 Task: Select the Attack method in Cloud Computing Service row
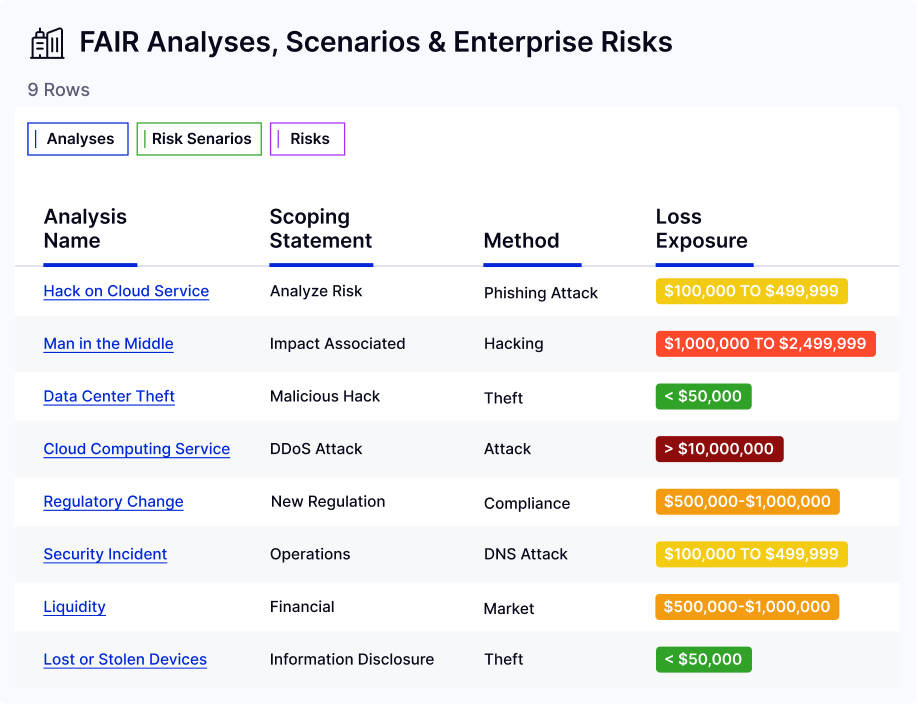coord(507,449)
